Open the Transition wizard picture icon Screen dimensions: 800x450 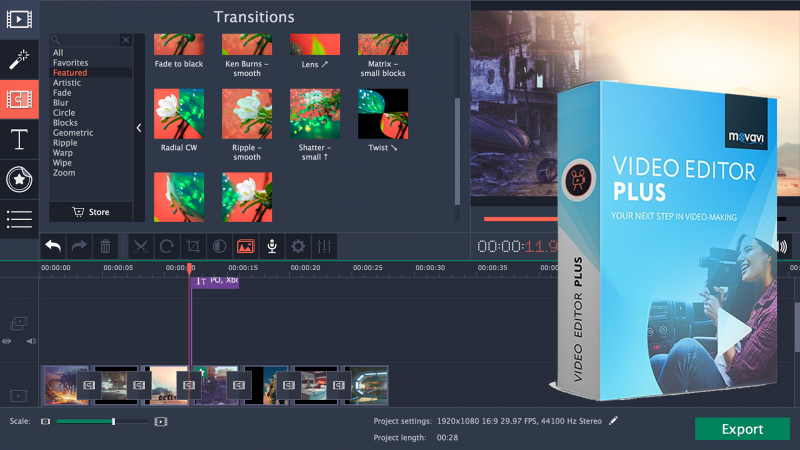tap(245, 246)
